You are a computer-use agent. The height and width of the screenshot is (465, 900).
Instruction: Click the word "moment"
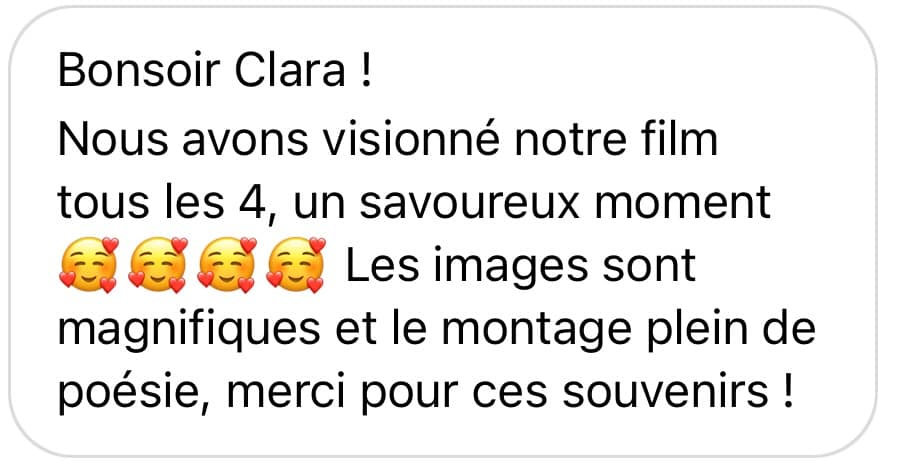682,203
